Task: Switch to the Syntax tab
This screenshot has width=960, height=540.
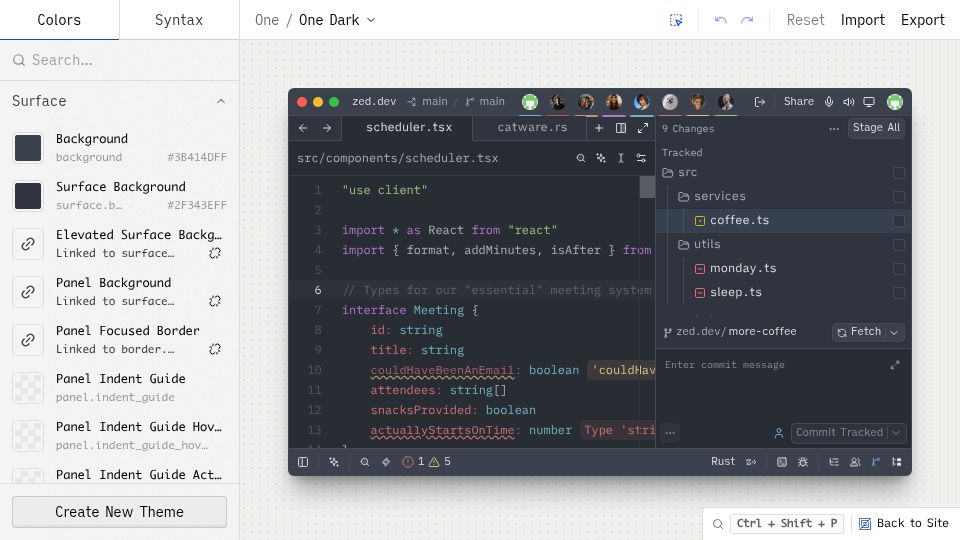Action: click(x=179, y=20)
